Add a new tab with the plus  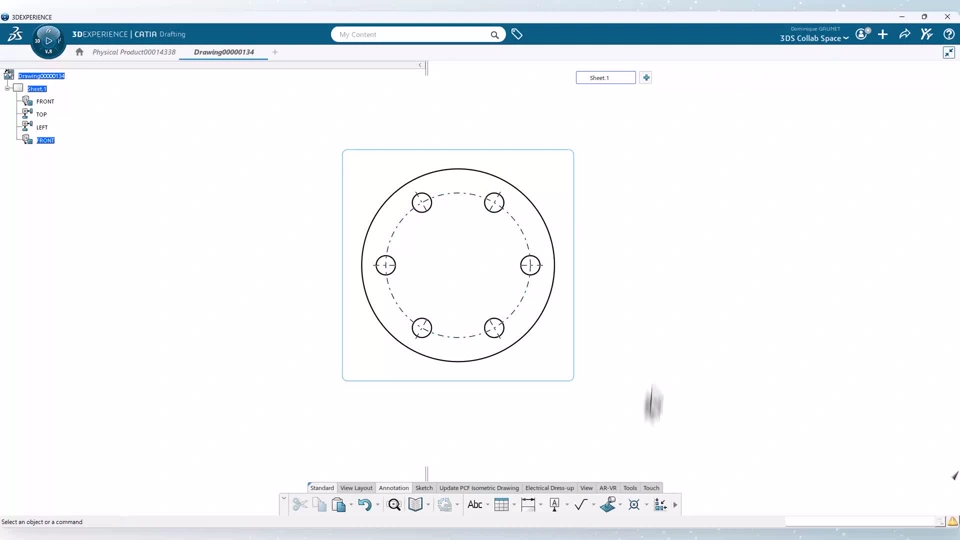(x=275, y=52)
